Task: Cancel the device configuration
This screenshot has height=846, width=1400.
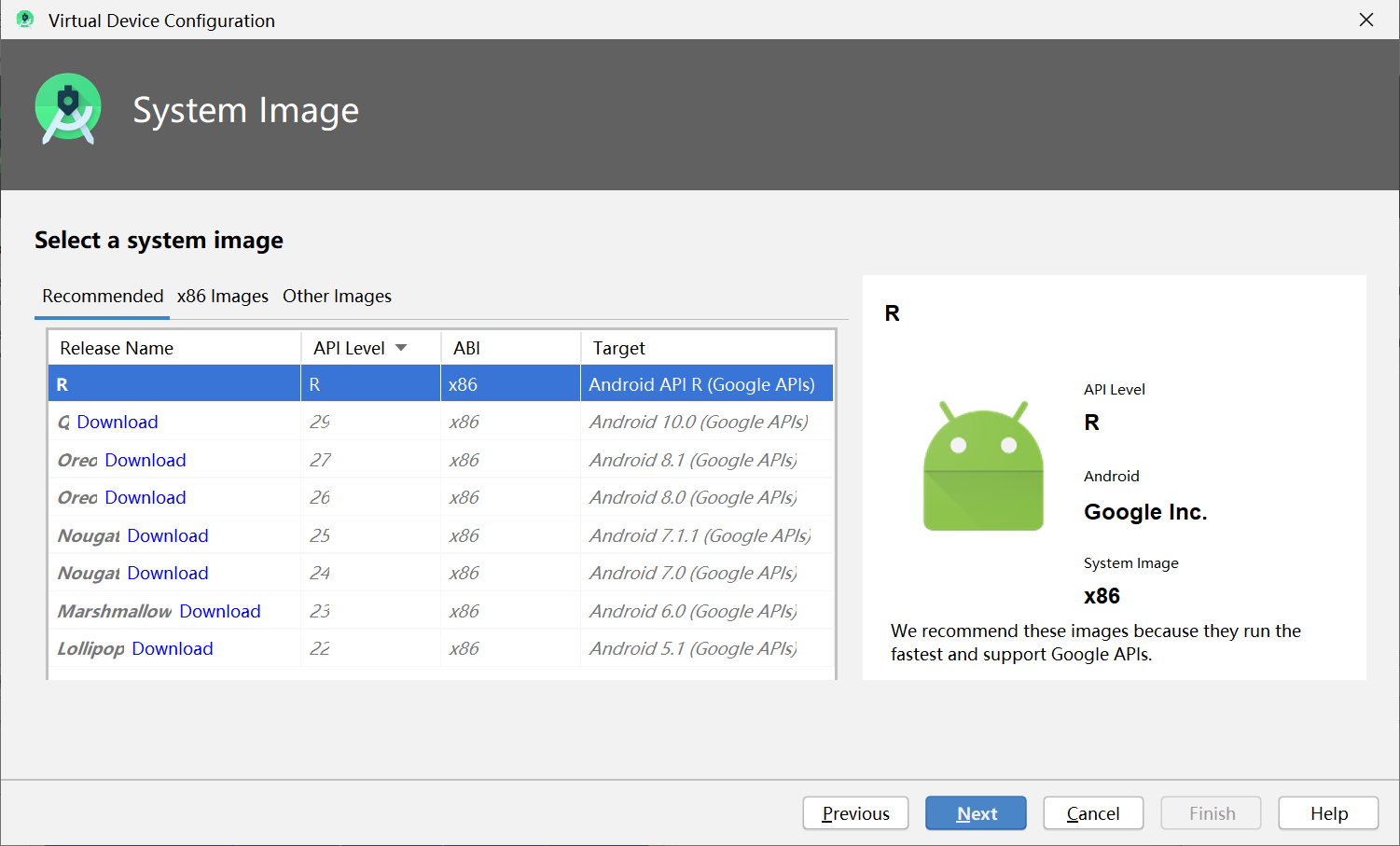Action: pos(1093,813)
